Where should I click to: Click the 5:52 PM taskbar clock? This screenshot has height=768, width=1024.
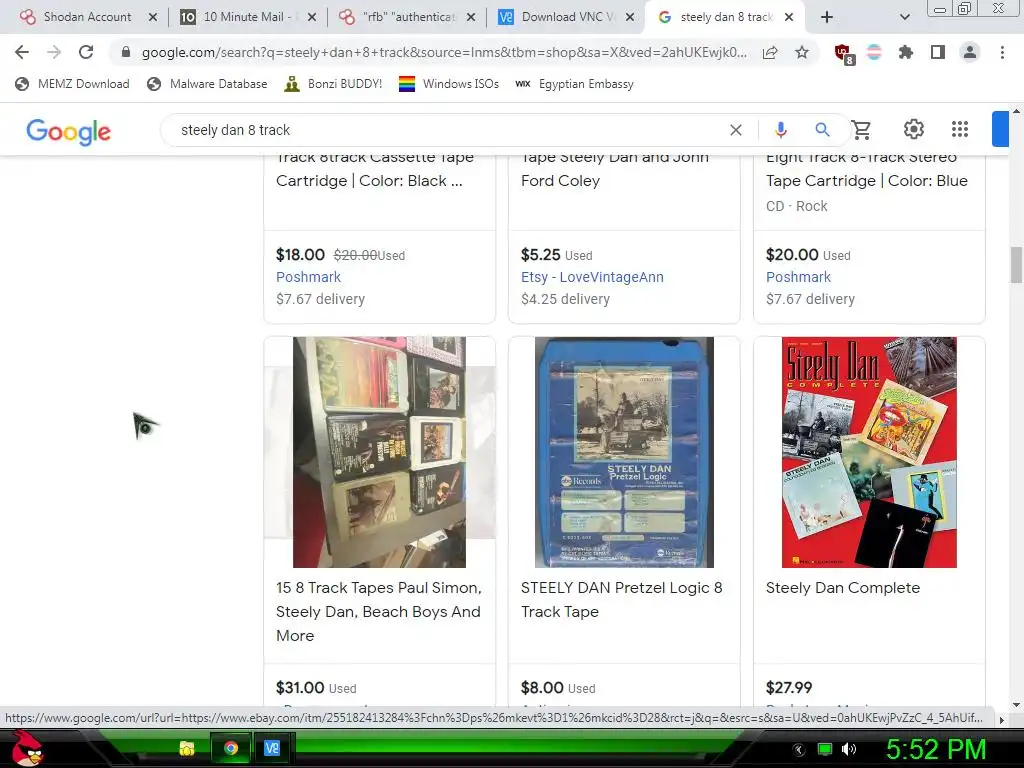pos(936,750)
